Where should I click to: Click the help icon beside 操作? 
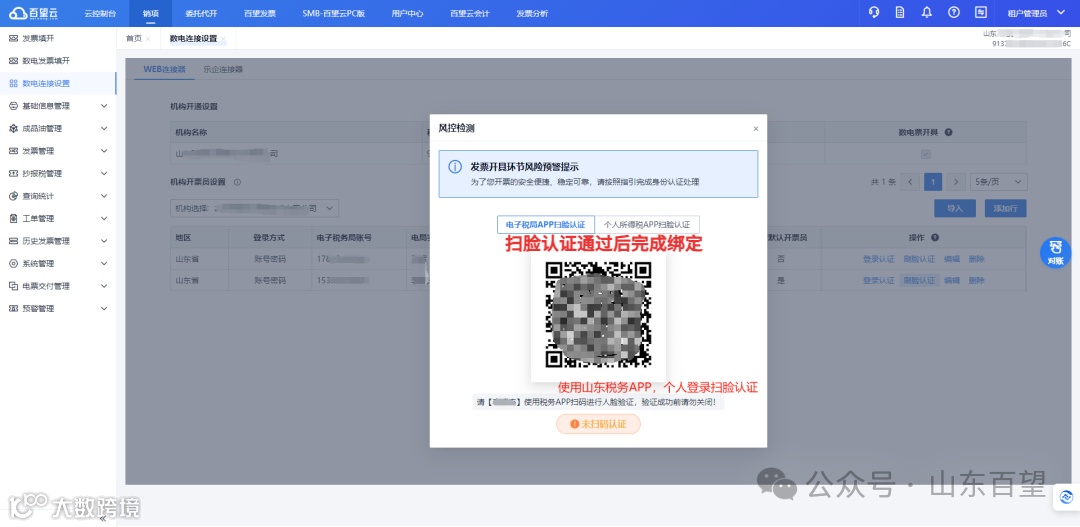click(x=935, y=238)
